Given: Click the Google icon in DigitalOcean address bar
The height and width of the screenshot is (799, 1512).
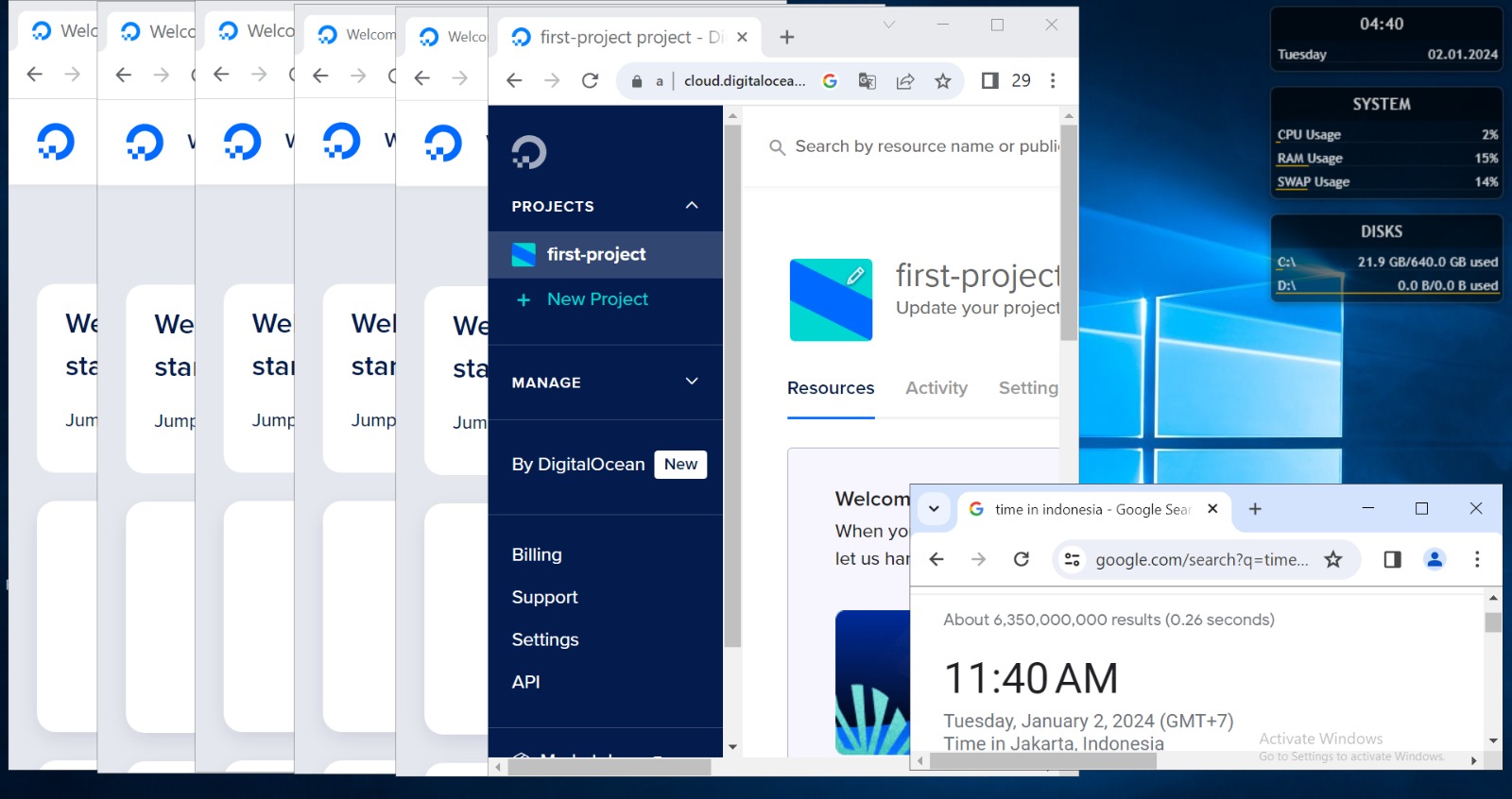Looking at the screenshot, I should point(830,81).
